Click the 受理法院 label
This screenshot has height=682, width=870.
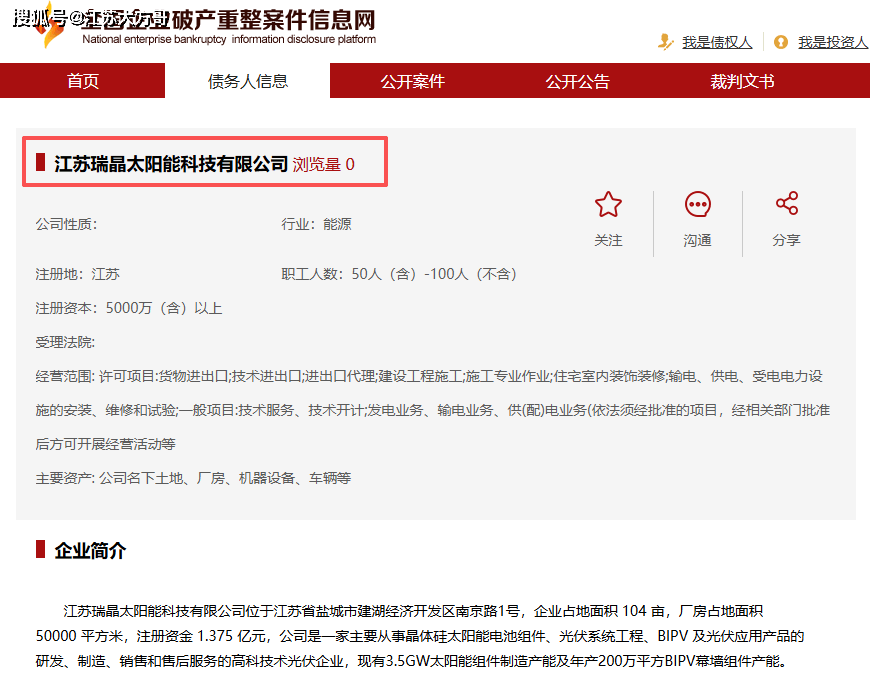click(65, 342)
